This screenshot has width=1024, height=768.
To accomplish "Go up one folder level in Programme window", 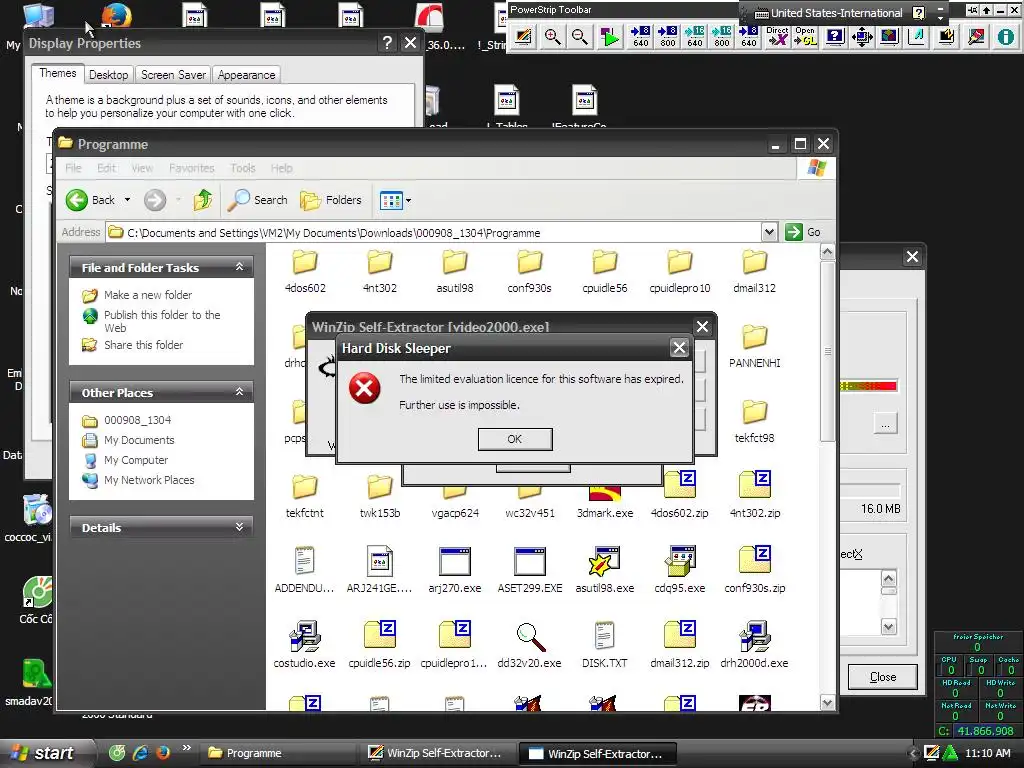I will click(x=202, y=200).
